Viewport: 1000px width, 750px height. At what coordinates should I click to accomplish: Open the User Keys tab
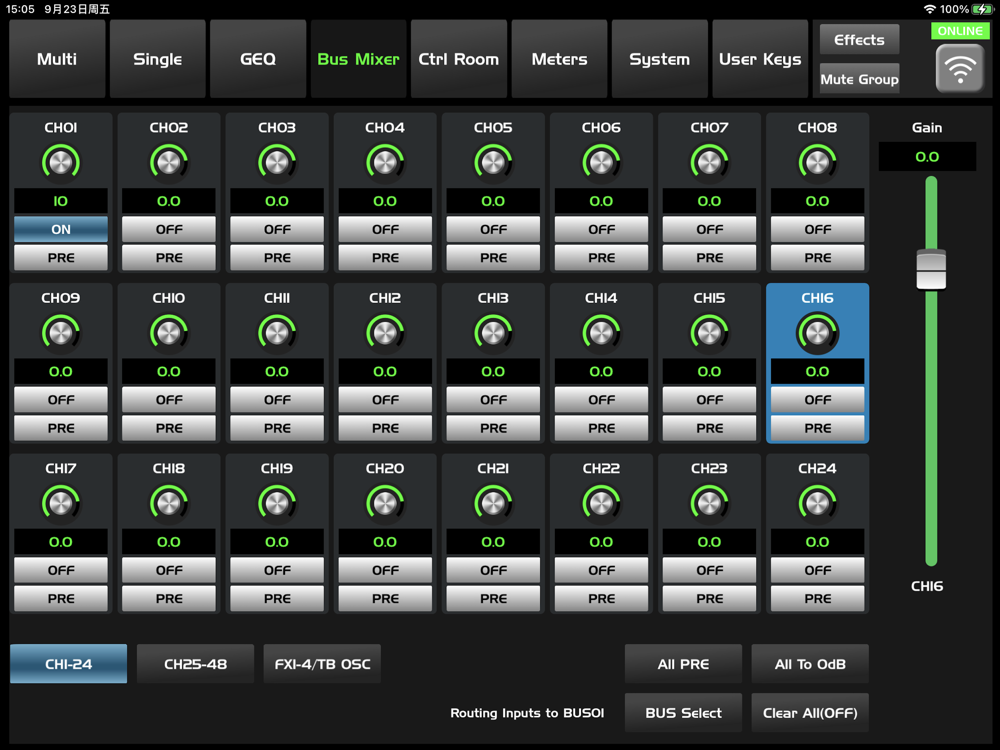pyautogui.click(x=760, y=59)
